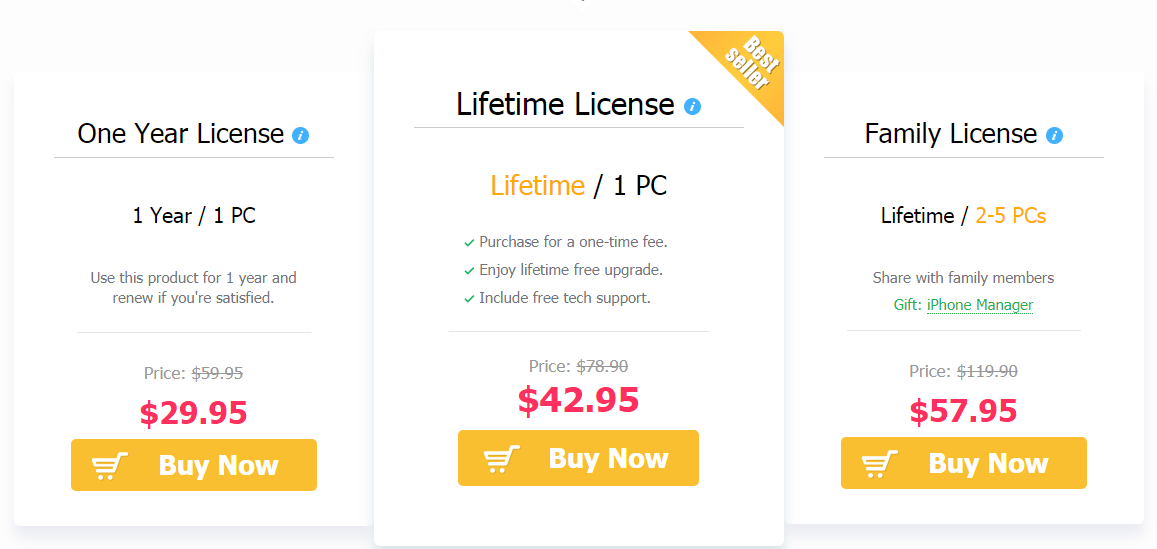Click the Lifetime License heading
The image size is (1157, 549).
(565, 104)
